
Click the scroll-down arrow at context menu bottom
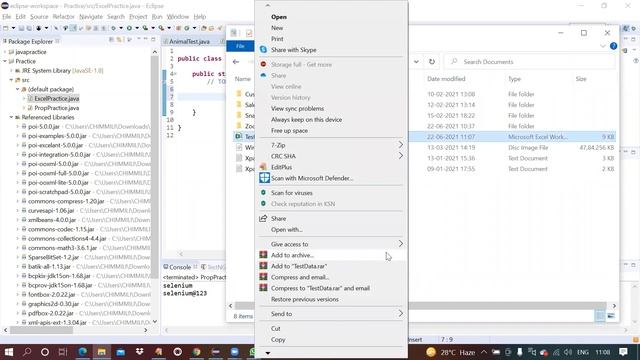click(267, 353)
